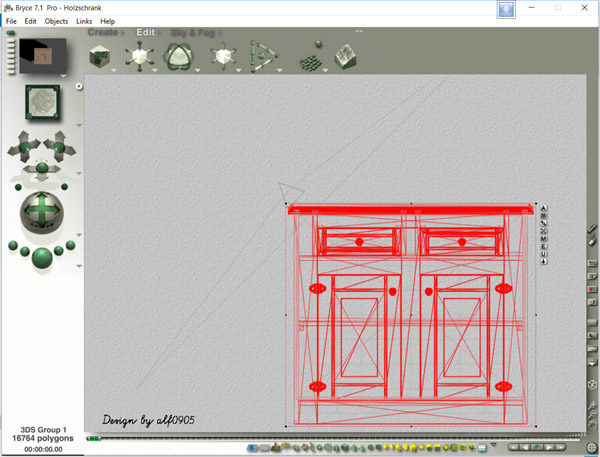
Task: Click timeline scrubber green marker
Action: click(93, 439)
